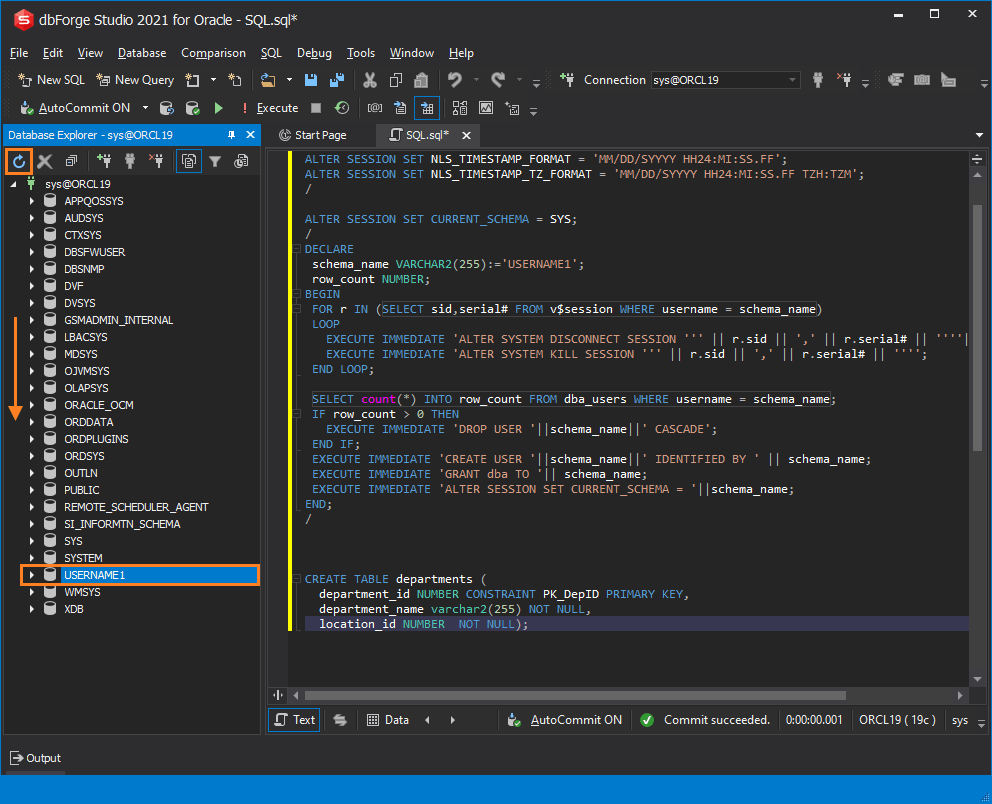992x804 pixels.
Task: Click the Undo arrow icon
Action: click(455, 80)
